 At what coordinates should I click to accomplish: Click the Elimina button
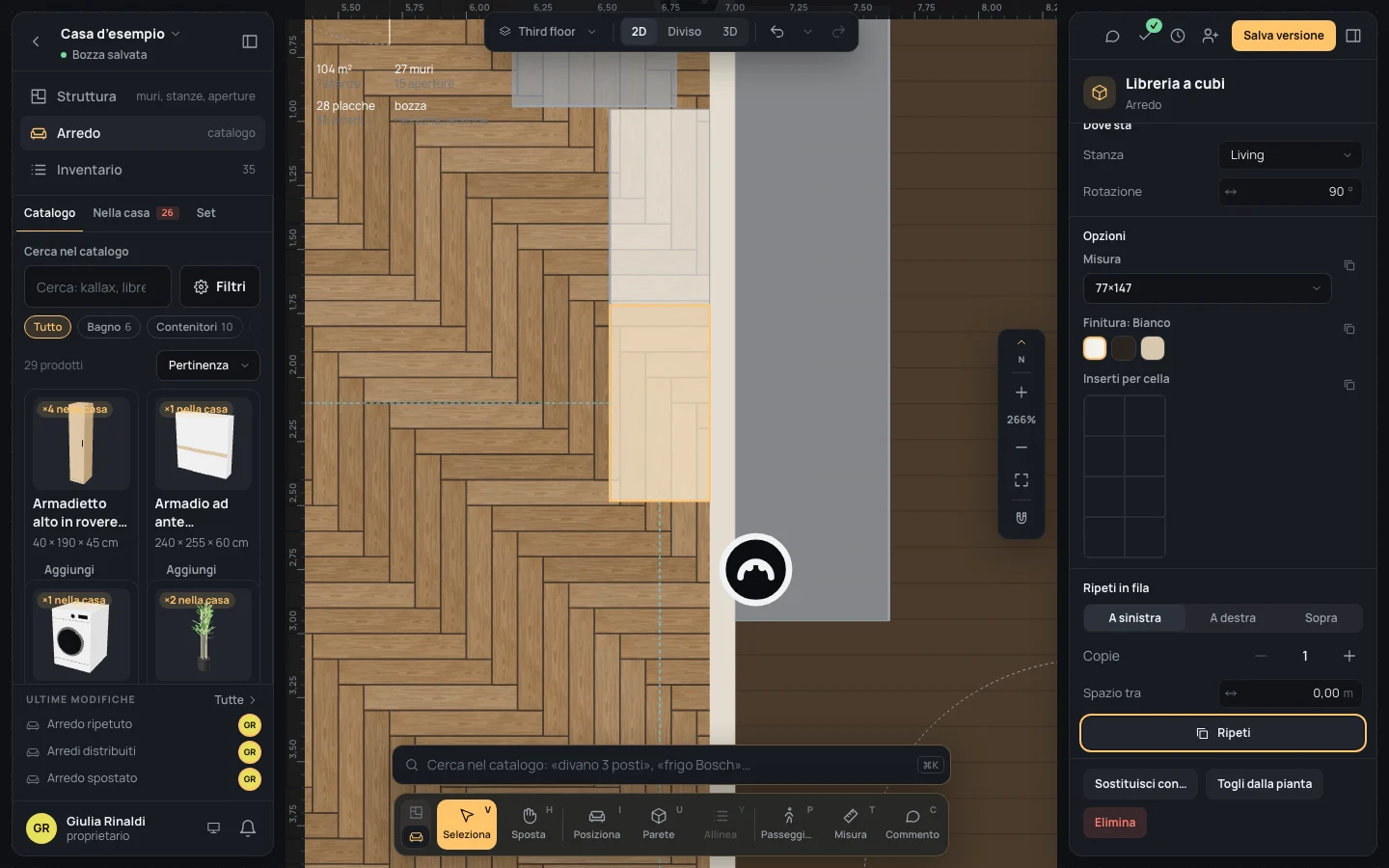(1115, 823)
